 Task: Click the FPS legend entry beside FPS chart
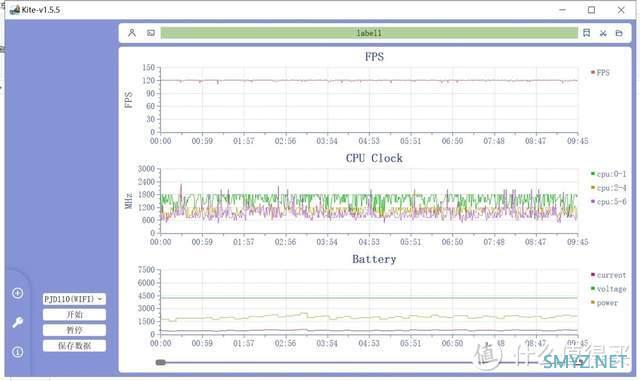600,73
